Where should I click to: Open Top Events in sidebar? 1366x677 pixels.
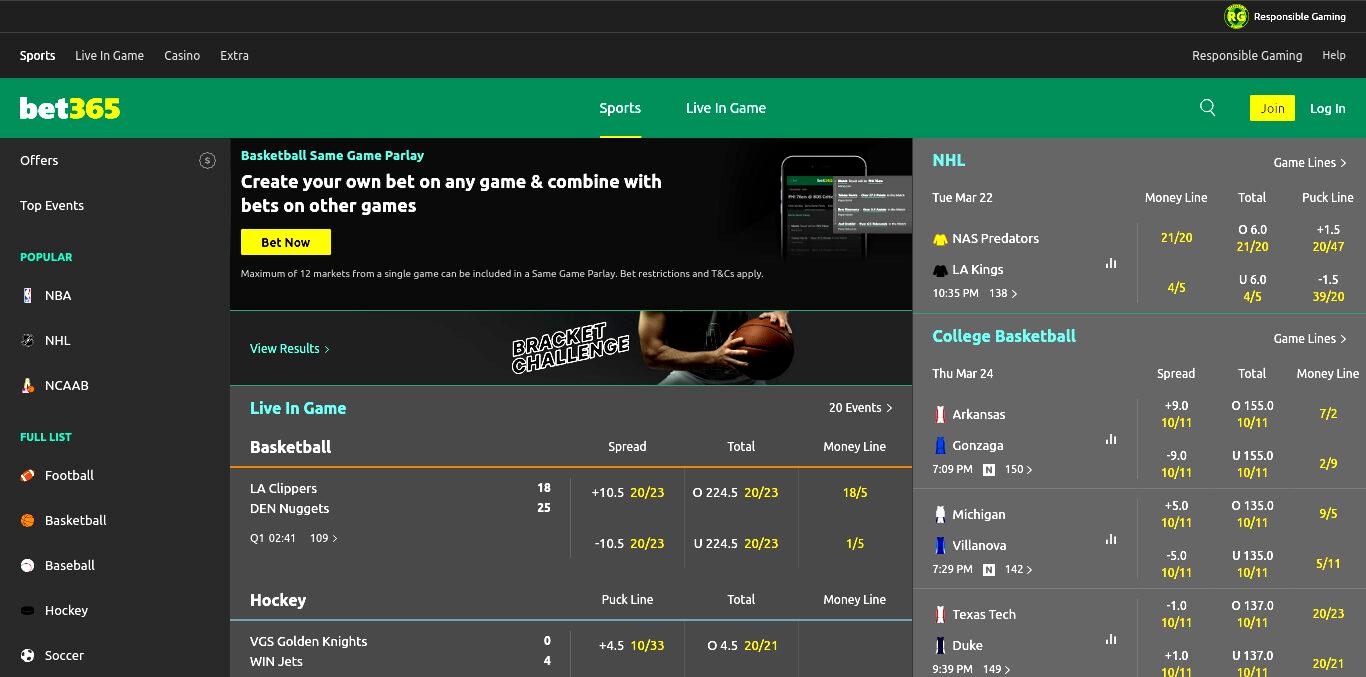tap(52, 205)
